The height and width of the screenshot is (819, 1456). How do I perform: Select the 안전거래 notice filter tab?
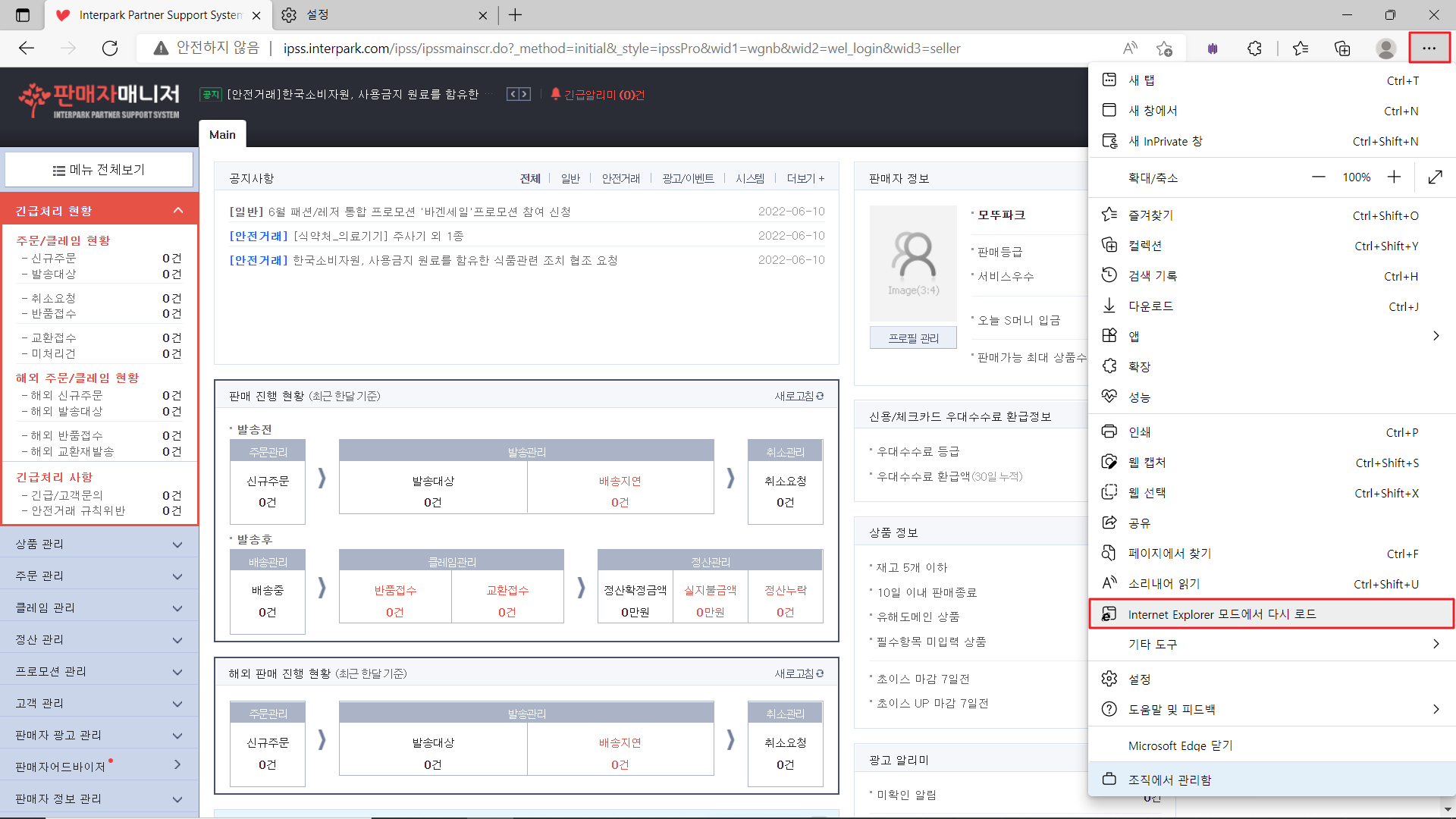point(620,178)
